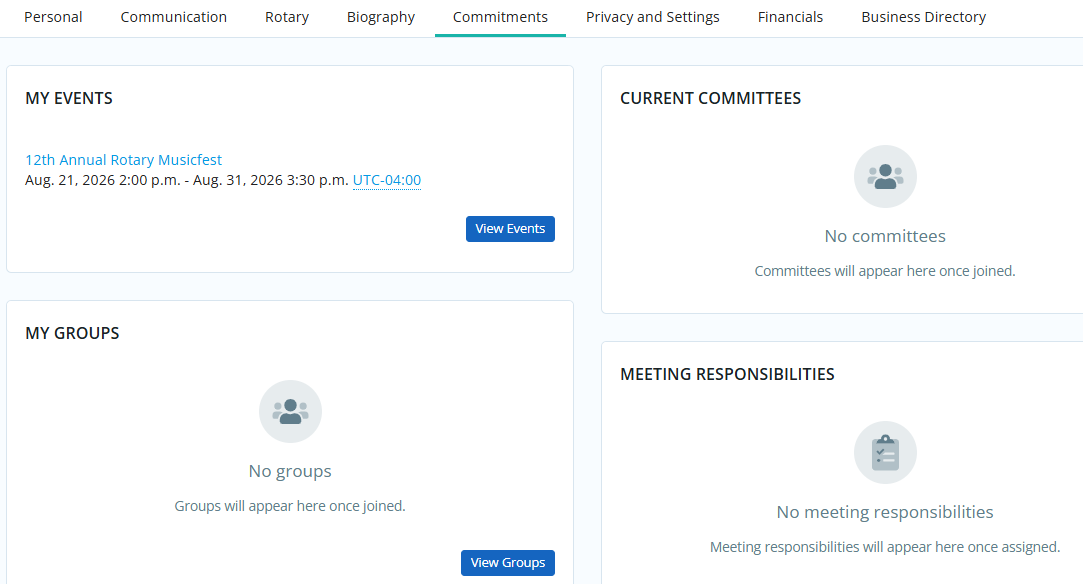
Task: Select the CURRENT COMMITTEES heading
Action: point(711,99)
